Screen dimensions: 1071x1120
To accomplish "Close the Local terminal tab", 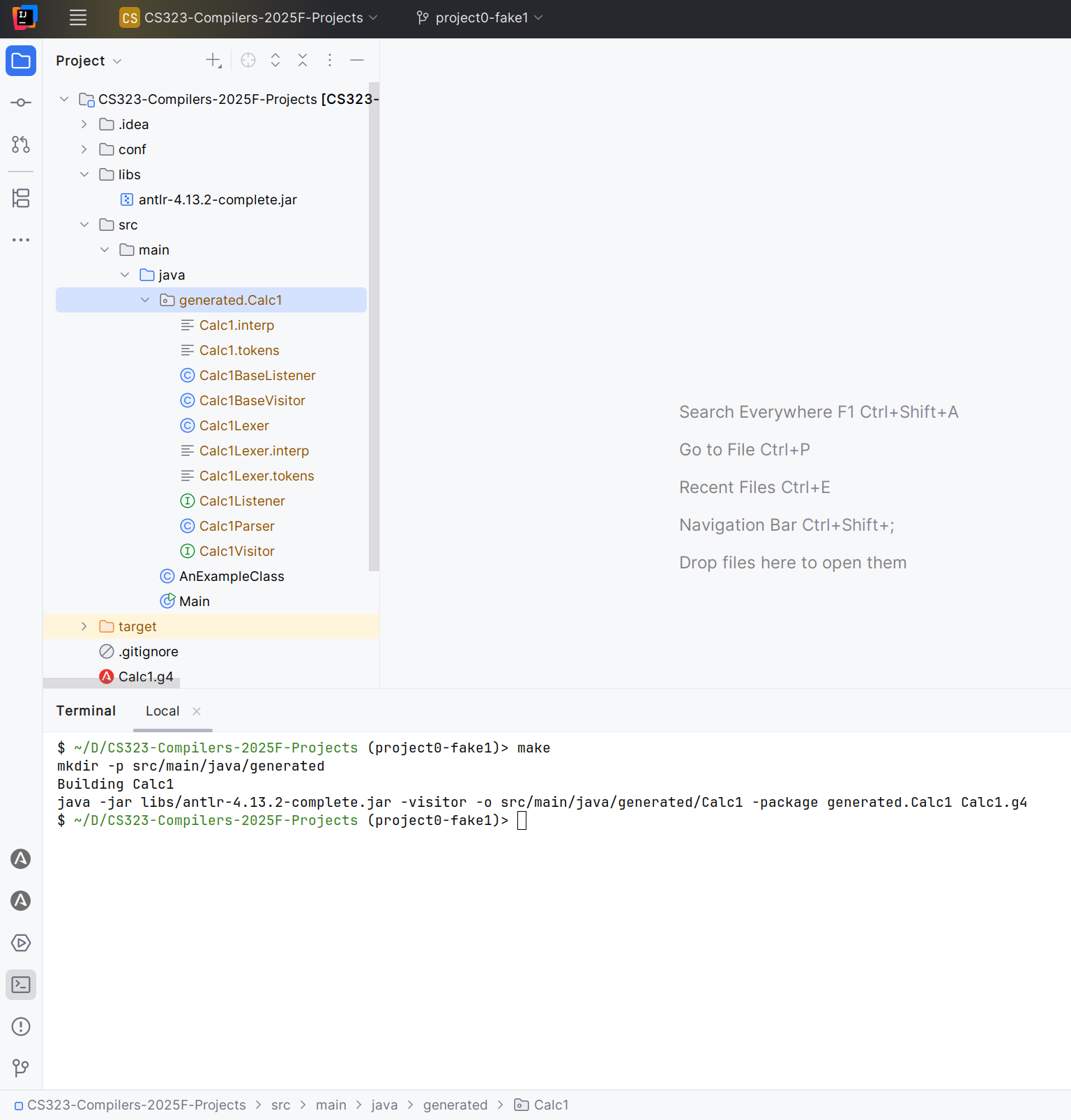I will [x=197, y=711].
